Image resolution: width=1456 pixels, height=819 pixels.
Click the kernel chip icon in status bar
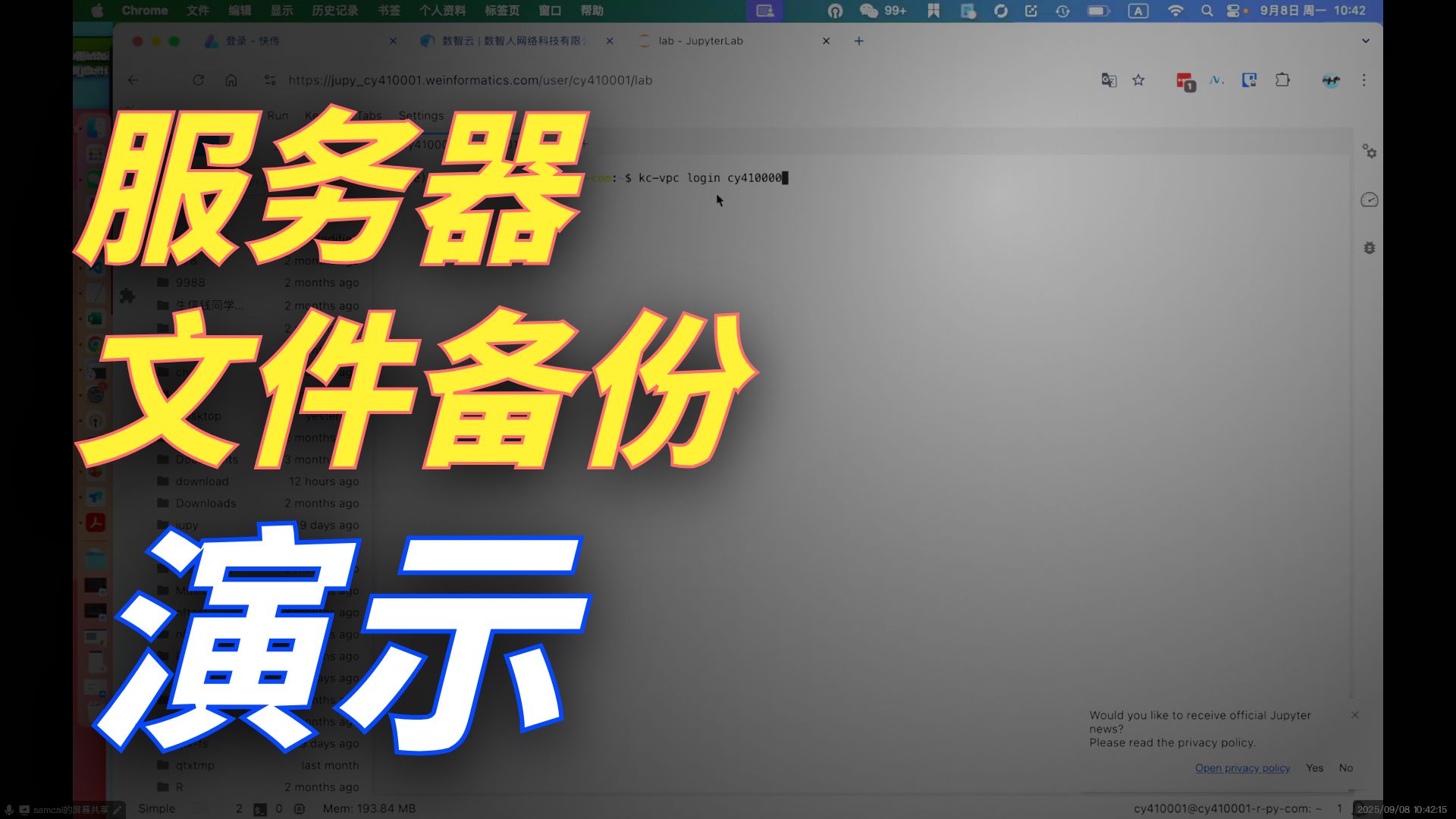(x=300, y=809)
